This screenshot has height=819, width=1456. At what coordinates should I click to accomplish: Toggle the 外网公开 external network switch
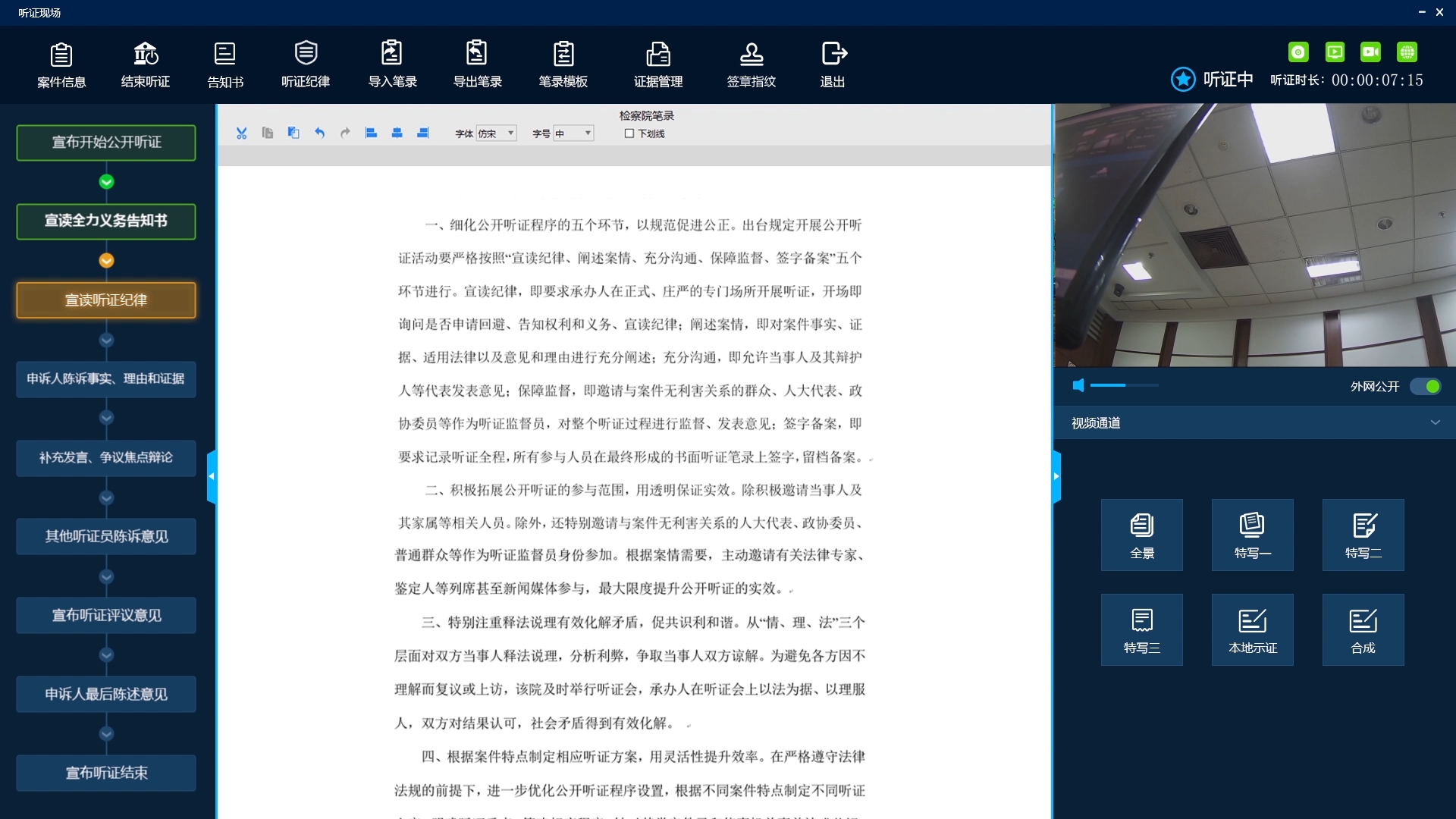(x=1426, y=386)
